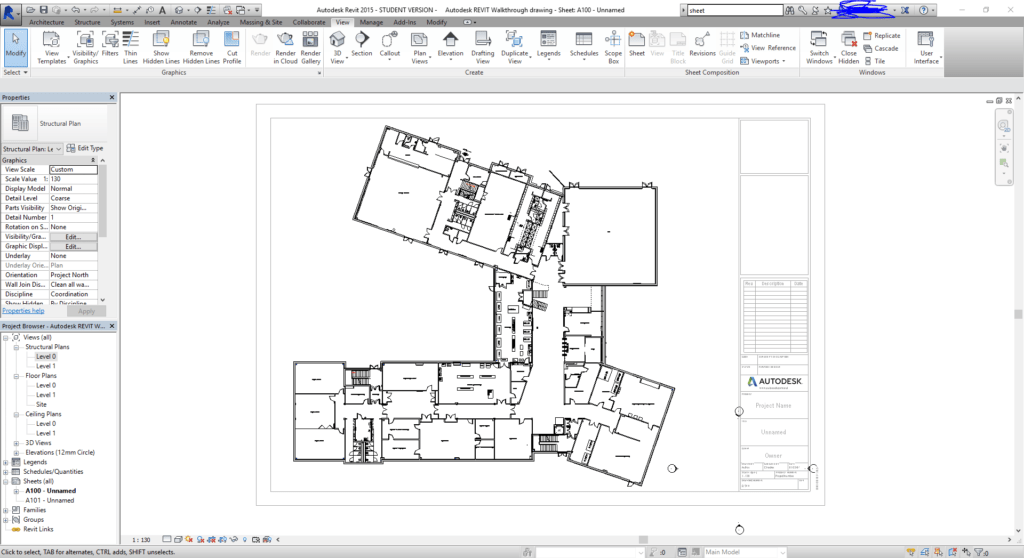Select the Section view tool
Screen dimensions: 1024x558
click(361, 46)
